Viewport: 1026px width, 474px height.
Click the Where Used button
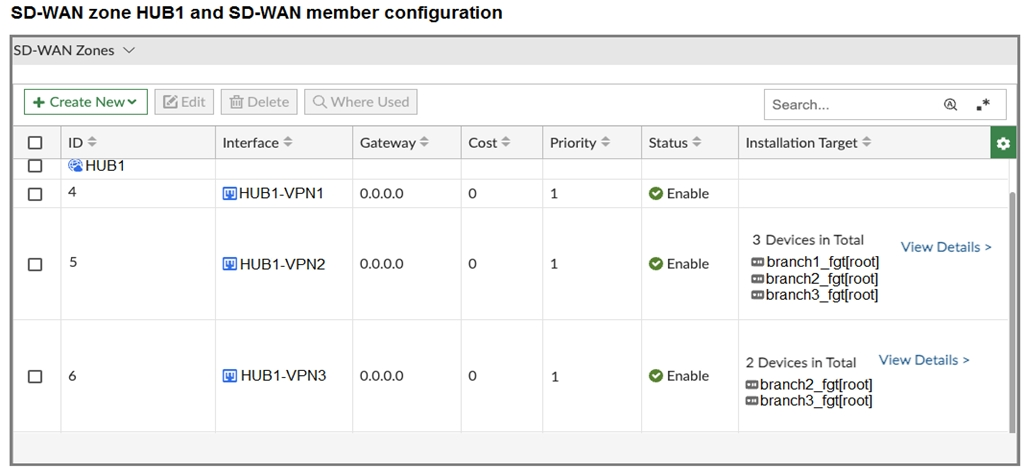[x=361, y=102]
